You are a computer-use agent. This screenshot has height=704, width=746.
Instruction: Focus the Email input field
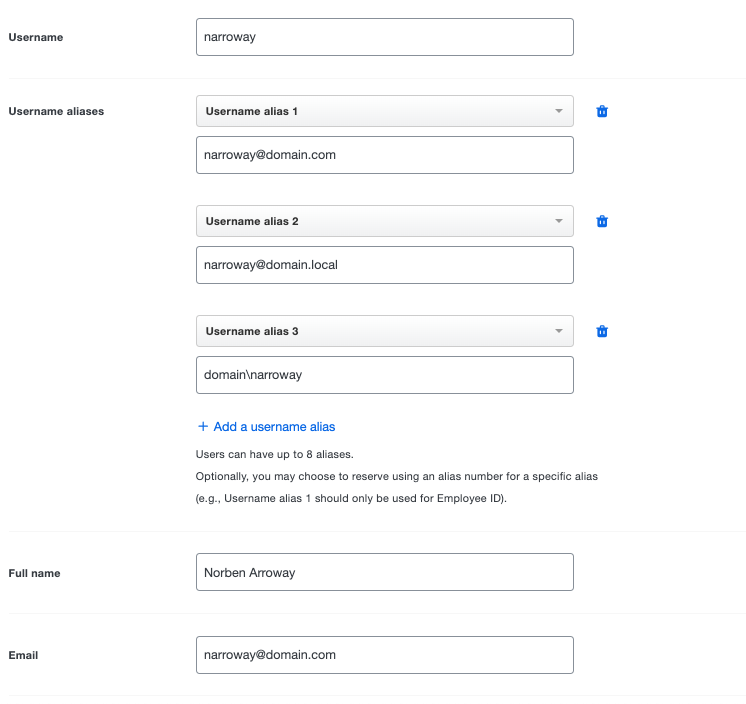tap(385, 655)
